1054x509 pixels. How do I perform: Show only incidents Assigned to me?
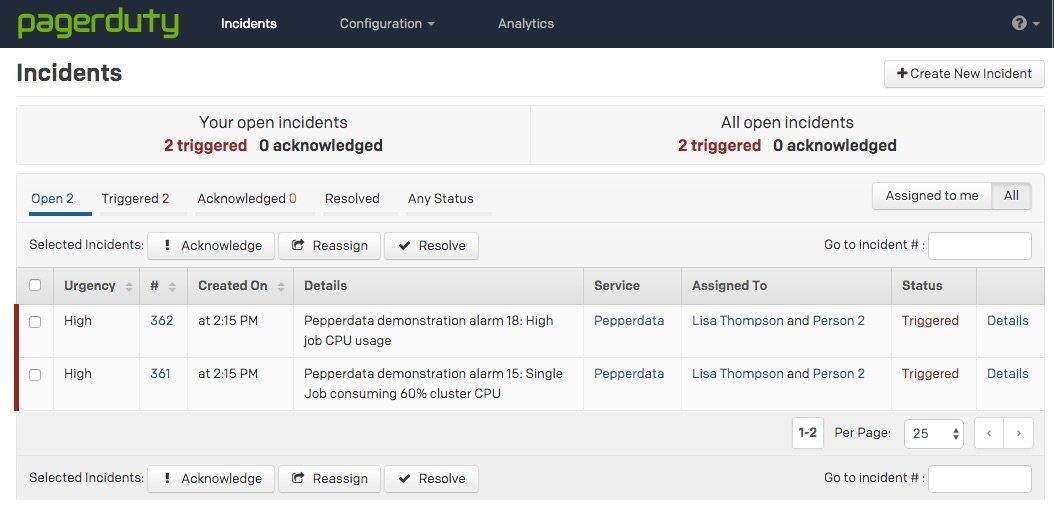click(932, 196)
